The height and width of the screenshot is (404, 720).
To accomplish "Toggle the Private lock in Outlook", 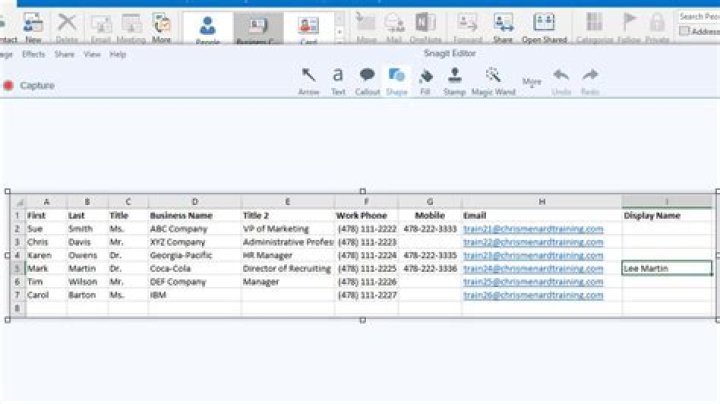I will (657, 28).
